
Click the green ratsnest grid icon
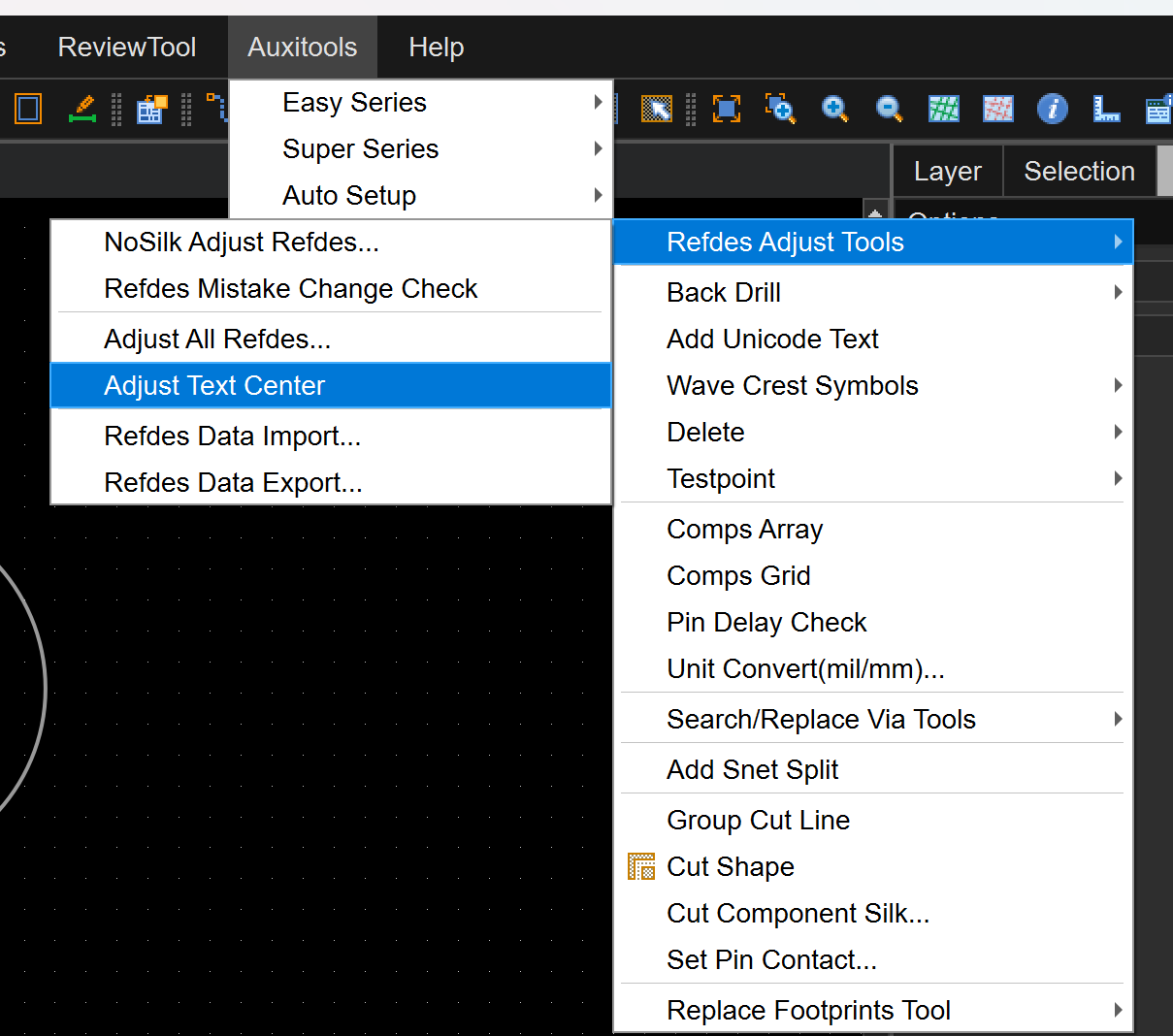[943, 109]
